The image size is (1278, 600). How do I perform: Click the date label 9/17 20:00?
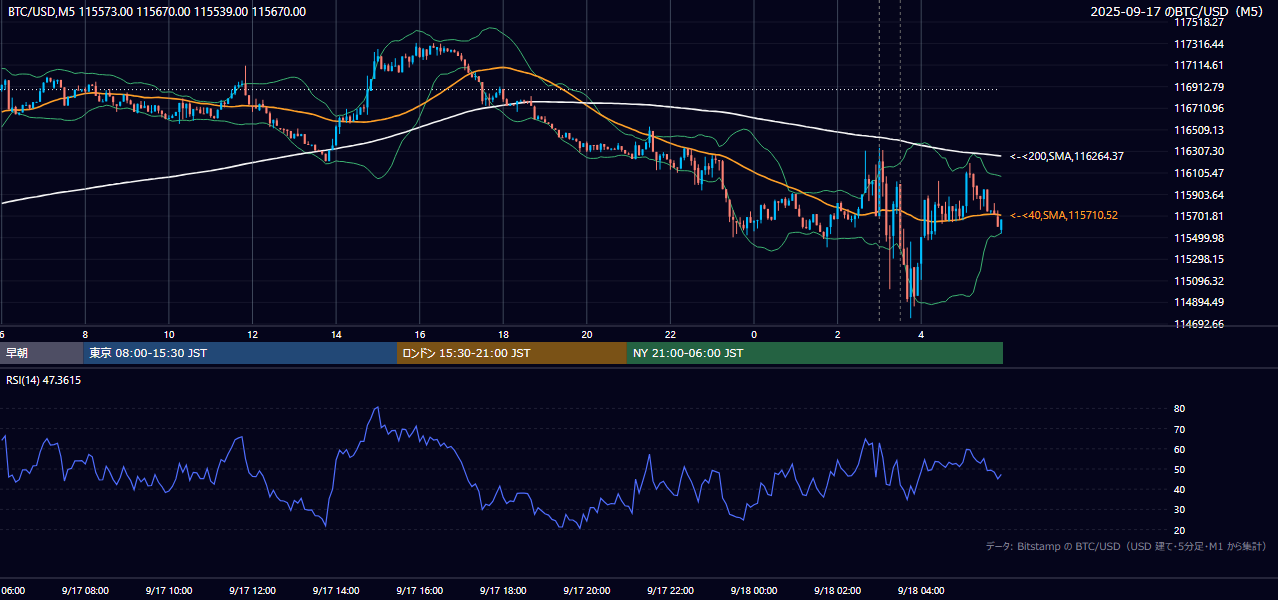pos(587,591)
